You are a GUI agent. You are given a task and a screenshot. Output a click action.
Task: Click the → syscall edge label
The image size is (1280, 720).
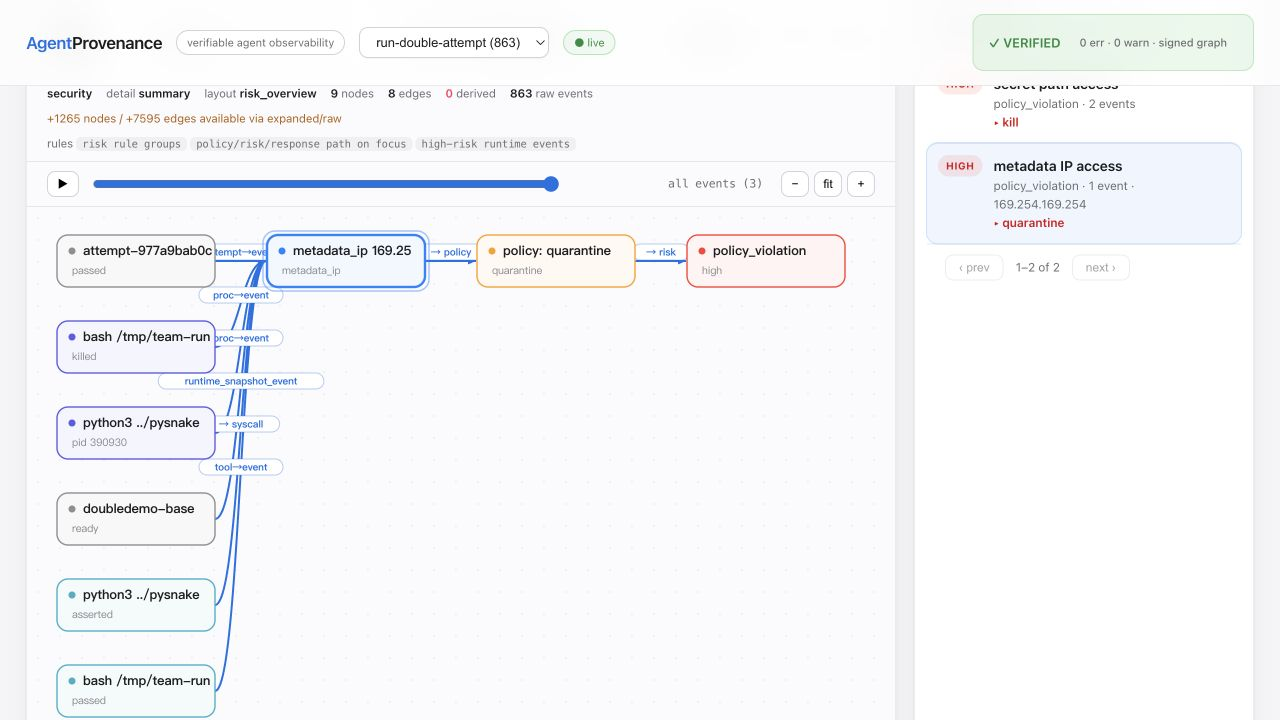[241, 424]
